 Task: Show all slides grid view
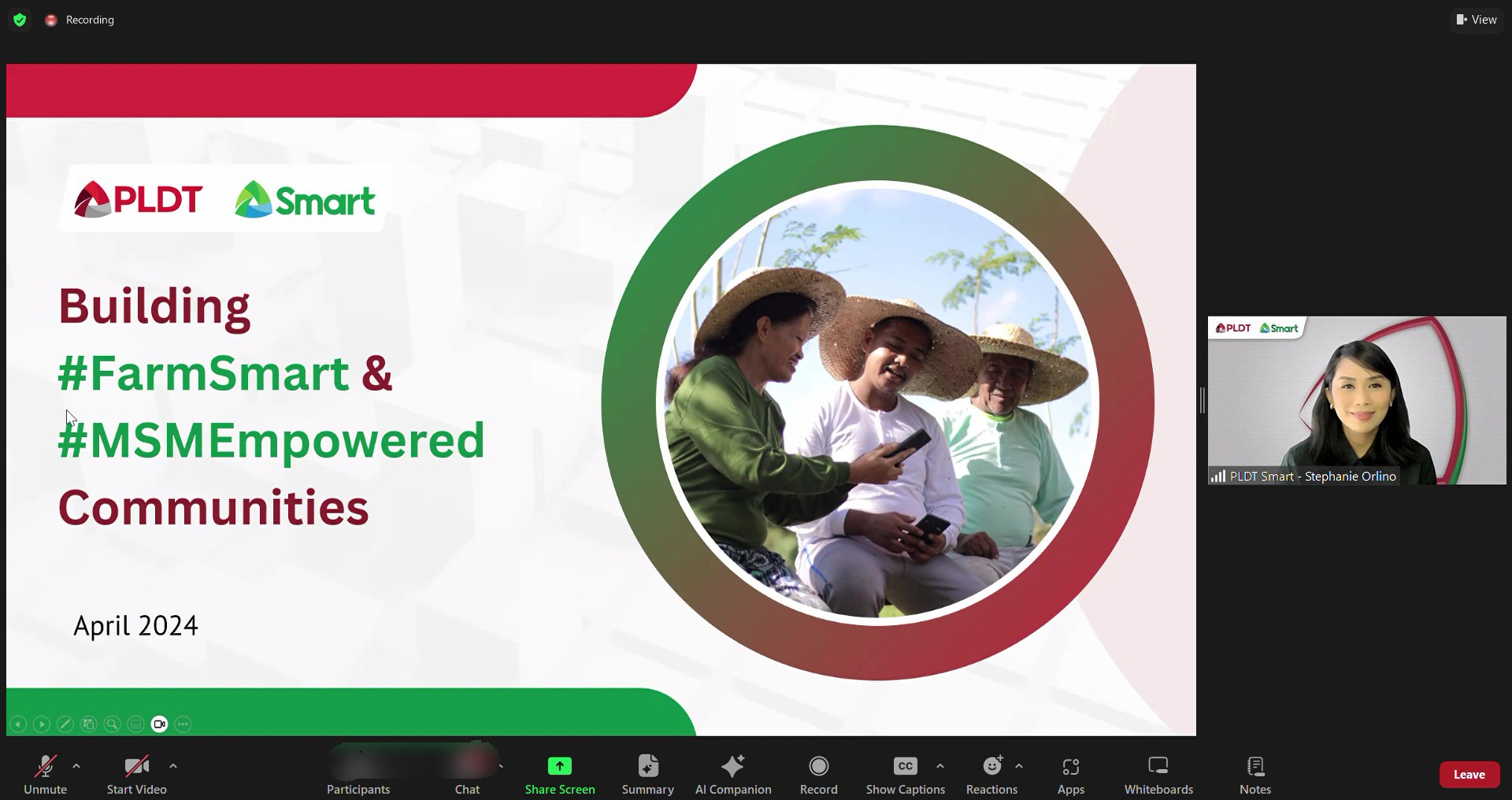[89, 724]
